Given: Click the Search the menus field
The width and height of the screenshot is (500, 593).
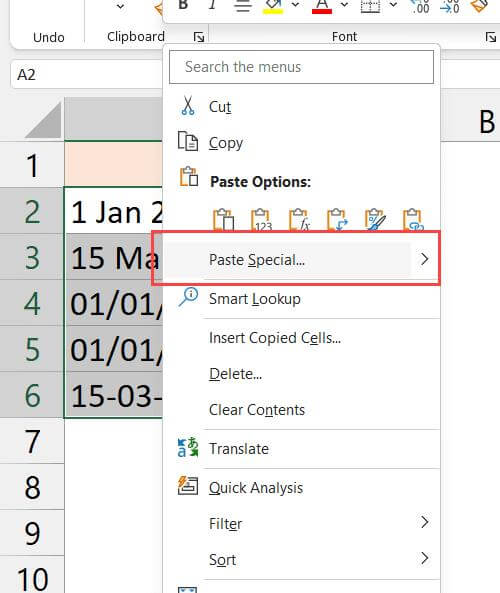Looking at the screenshot, I should (301, 67).
